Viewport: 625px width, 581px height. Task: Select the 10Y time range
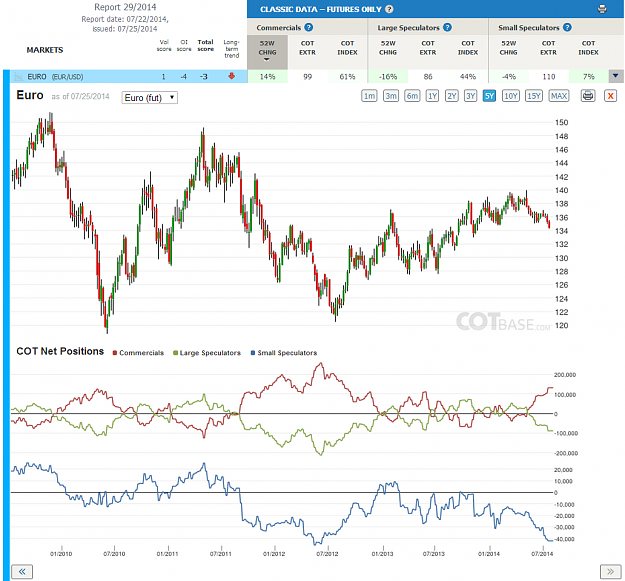pos(511,96)
